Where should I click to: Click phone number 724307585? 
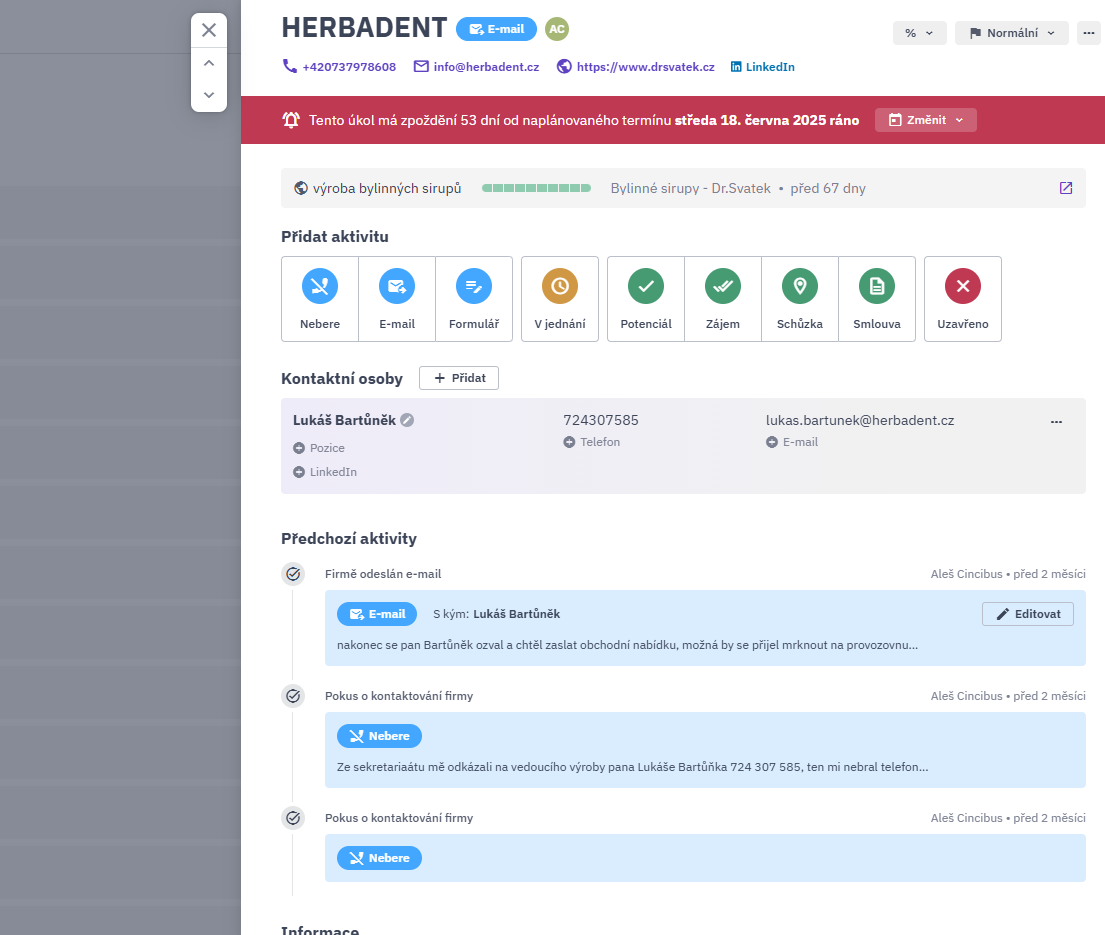coord(601,420)
